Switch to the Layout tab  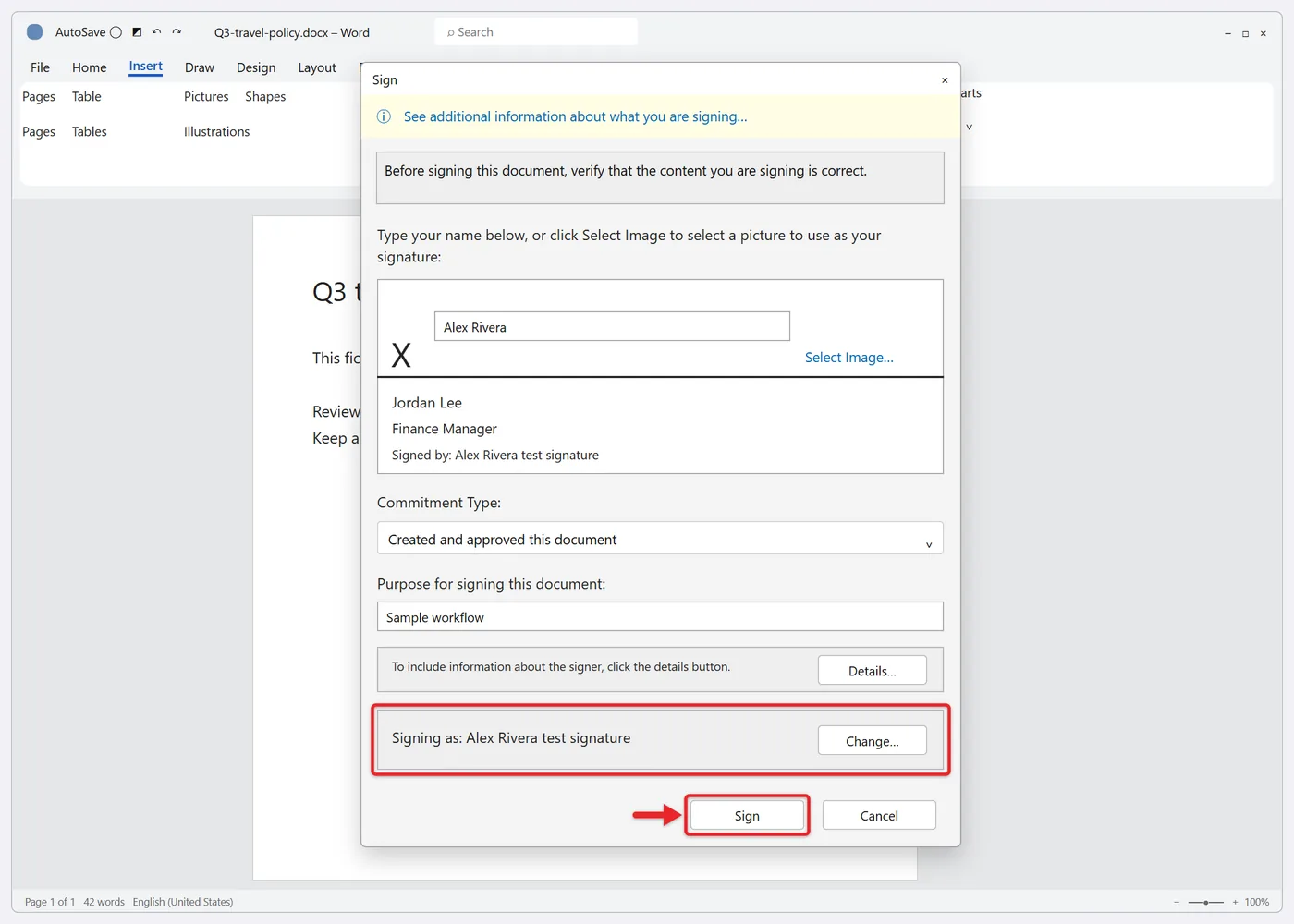[317, 67]
